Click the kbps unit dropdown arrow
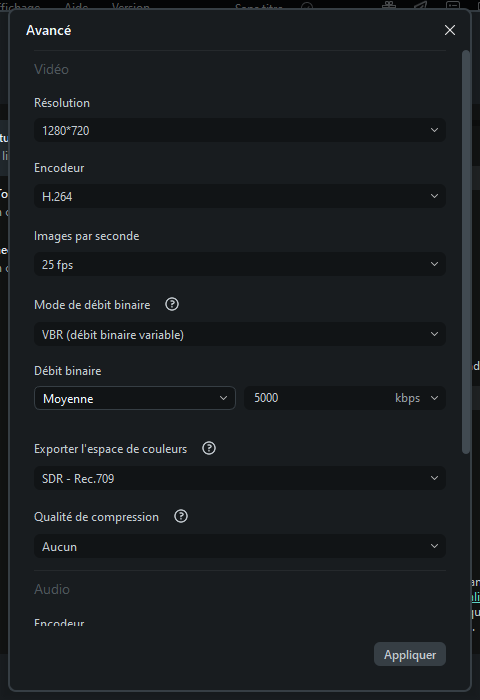Image resolution: width=480 pixels, height=700 pixels. click(x=434, y=398)
